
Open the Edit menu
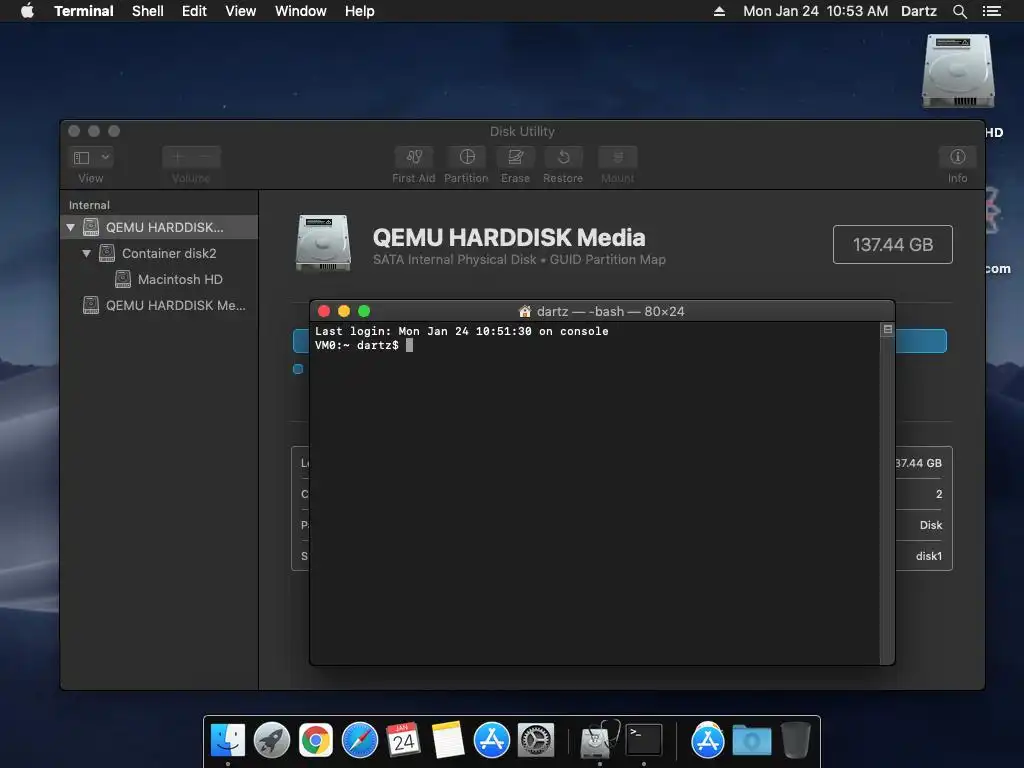pyautogui.click(x=194, y=11)
